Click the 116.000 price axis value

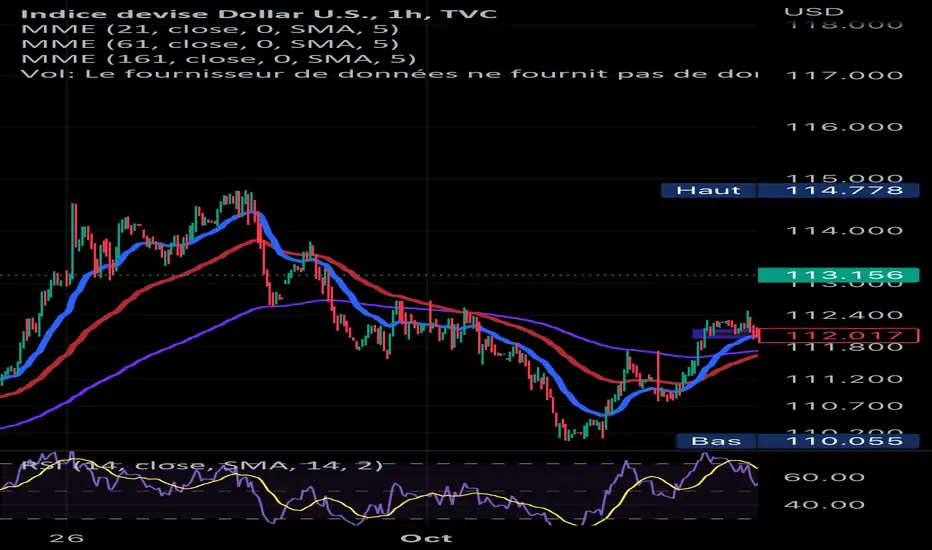click(845, 127)
